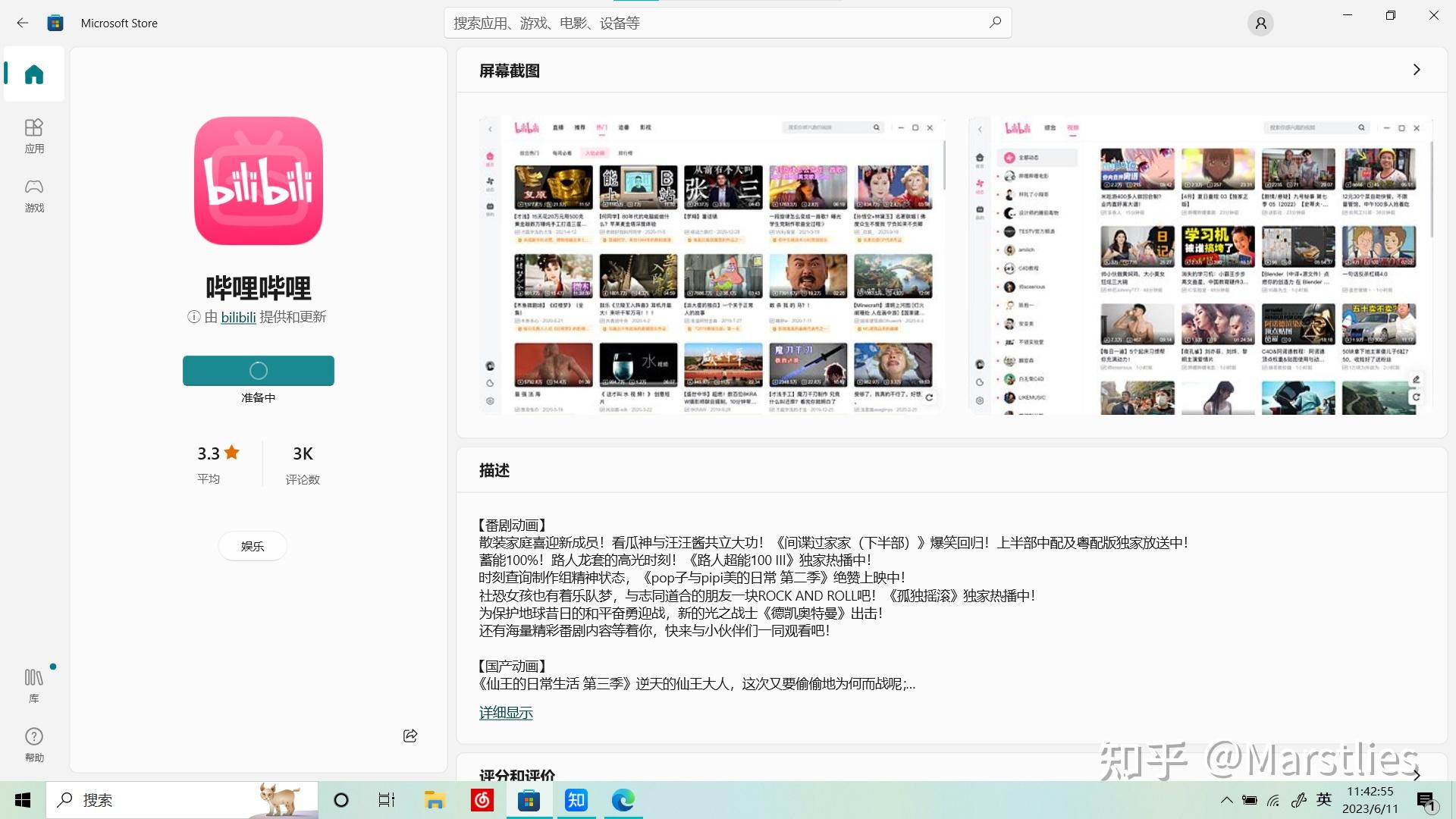Click the 娱乐 category tag

pyautogui.click(x=253, y=546)
